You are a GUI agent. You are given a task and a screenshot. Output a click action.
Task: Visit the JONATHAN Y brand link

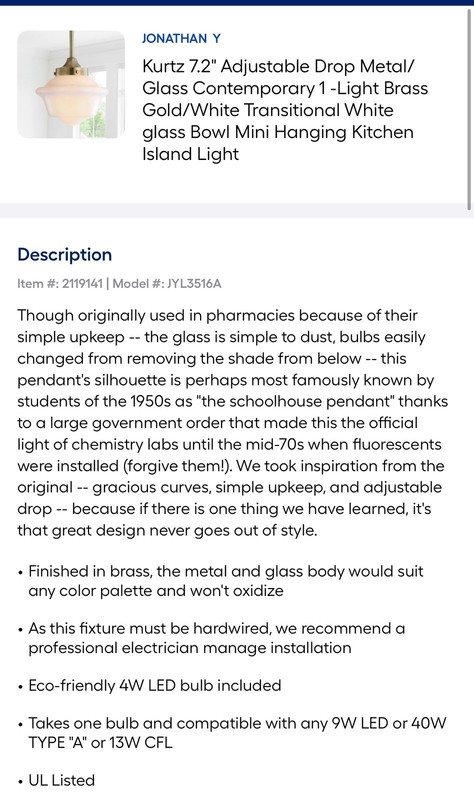[x=181, y=38]
